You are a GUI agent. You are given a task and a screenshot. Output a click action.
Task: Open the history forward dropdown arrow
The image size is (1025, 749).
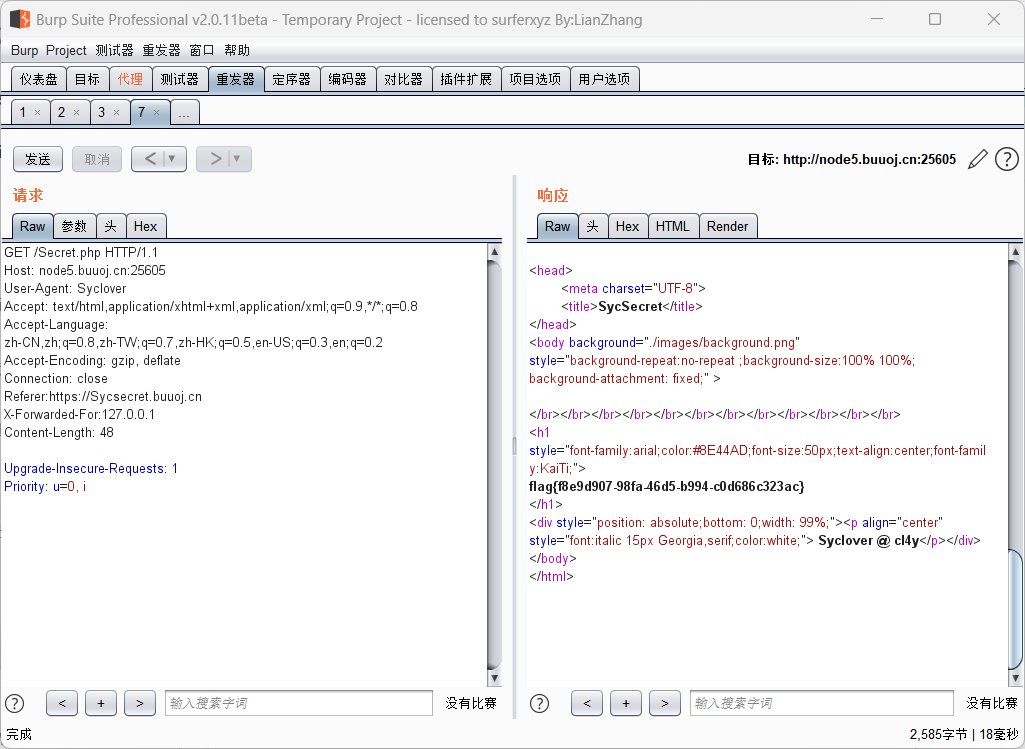[237, 159]
